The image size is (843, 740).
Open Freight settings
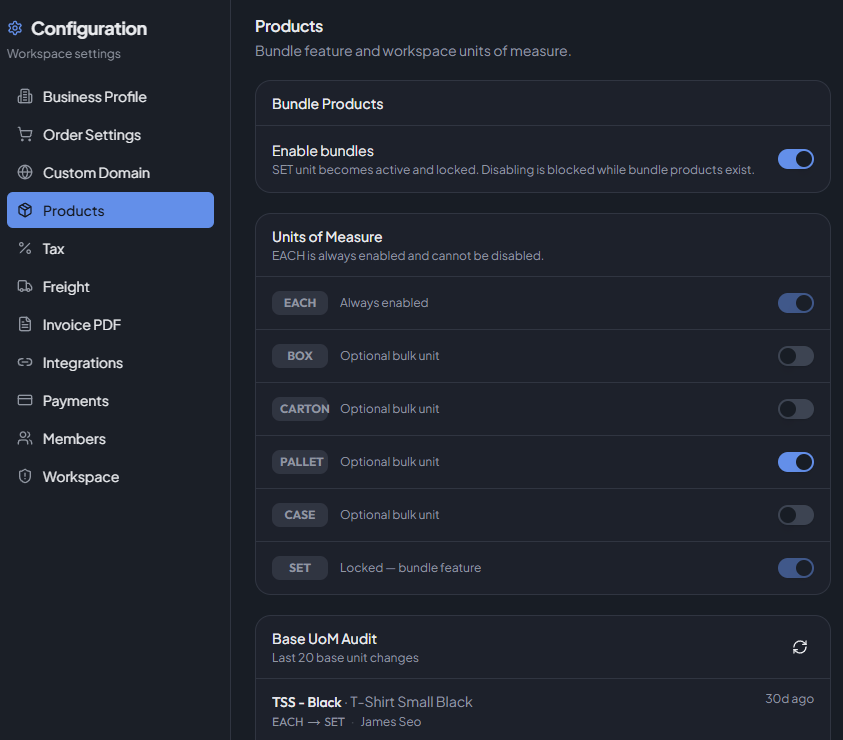[x=110, y=287]
